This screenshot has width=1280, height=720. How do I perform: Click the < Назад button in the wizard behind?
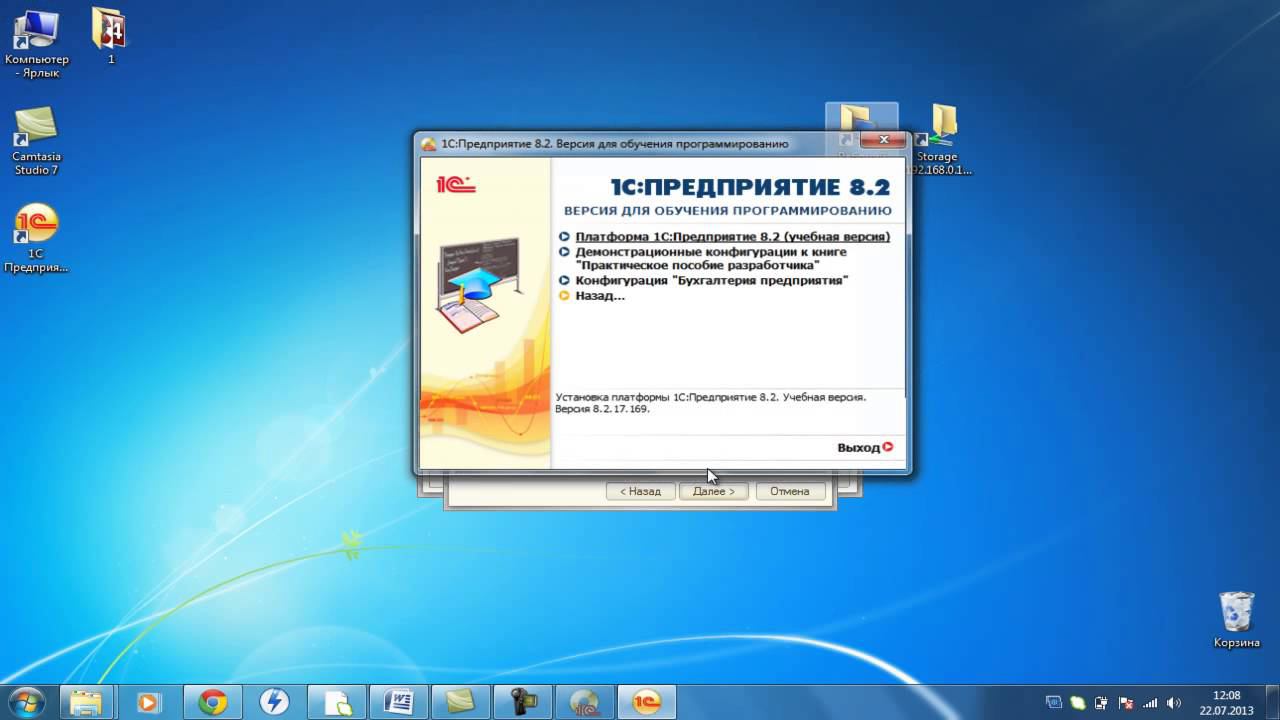pyautogui.click(x=640, y=491)
